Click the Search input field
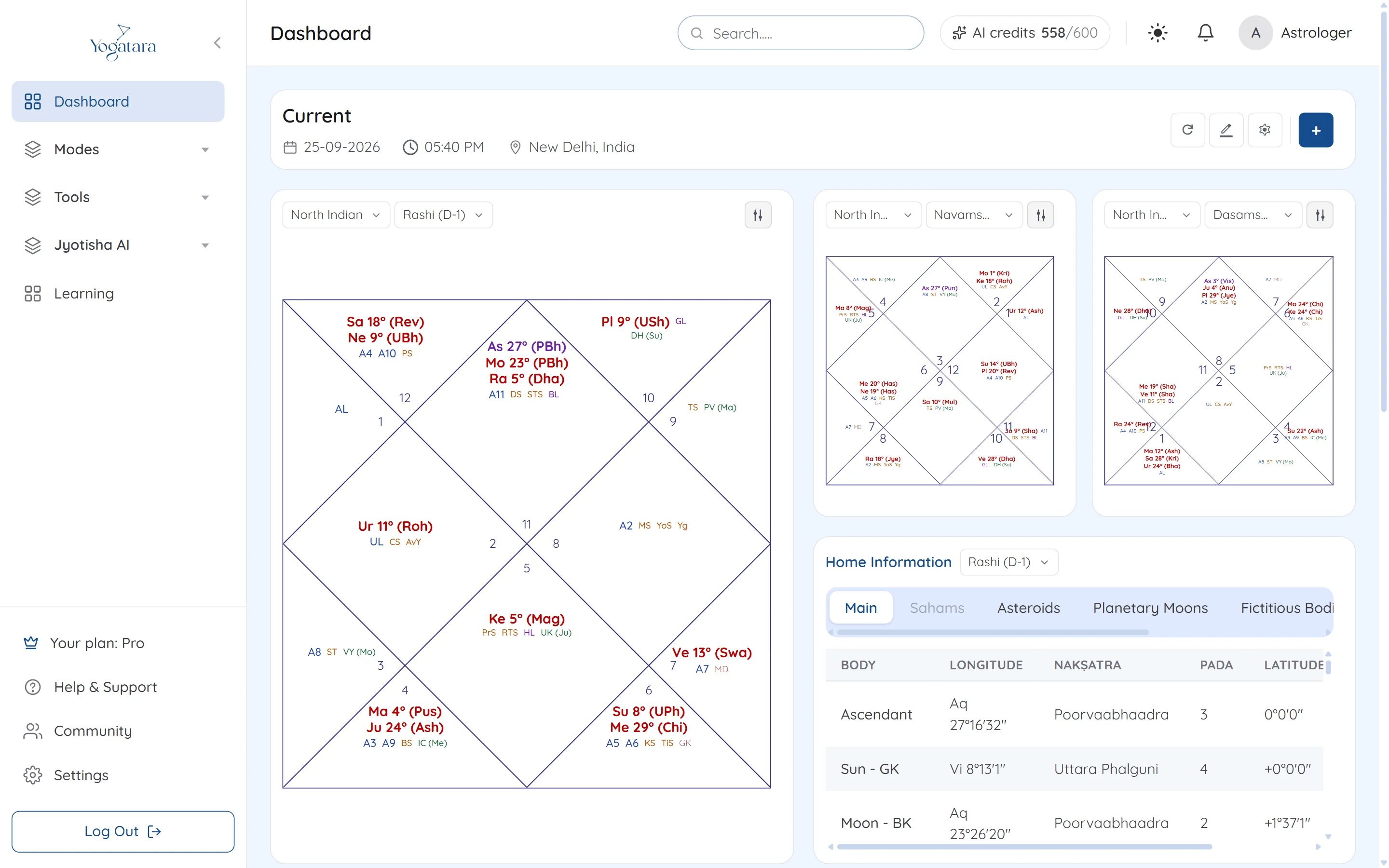The width and height of the screenshot is (1389, 868). (x=800, y=33)
